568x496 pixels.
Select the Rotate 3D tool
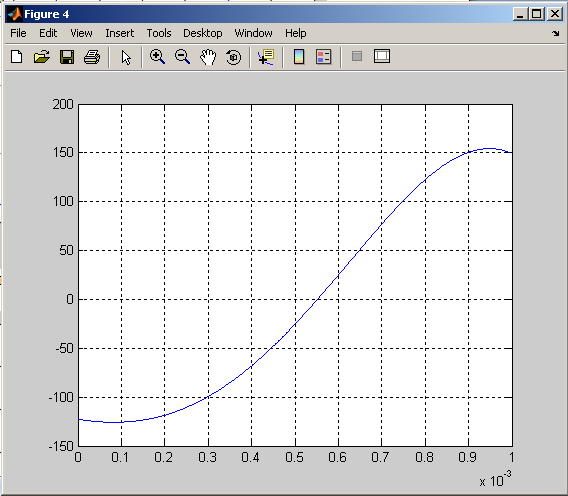[233, 57]
